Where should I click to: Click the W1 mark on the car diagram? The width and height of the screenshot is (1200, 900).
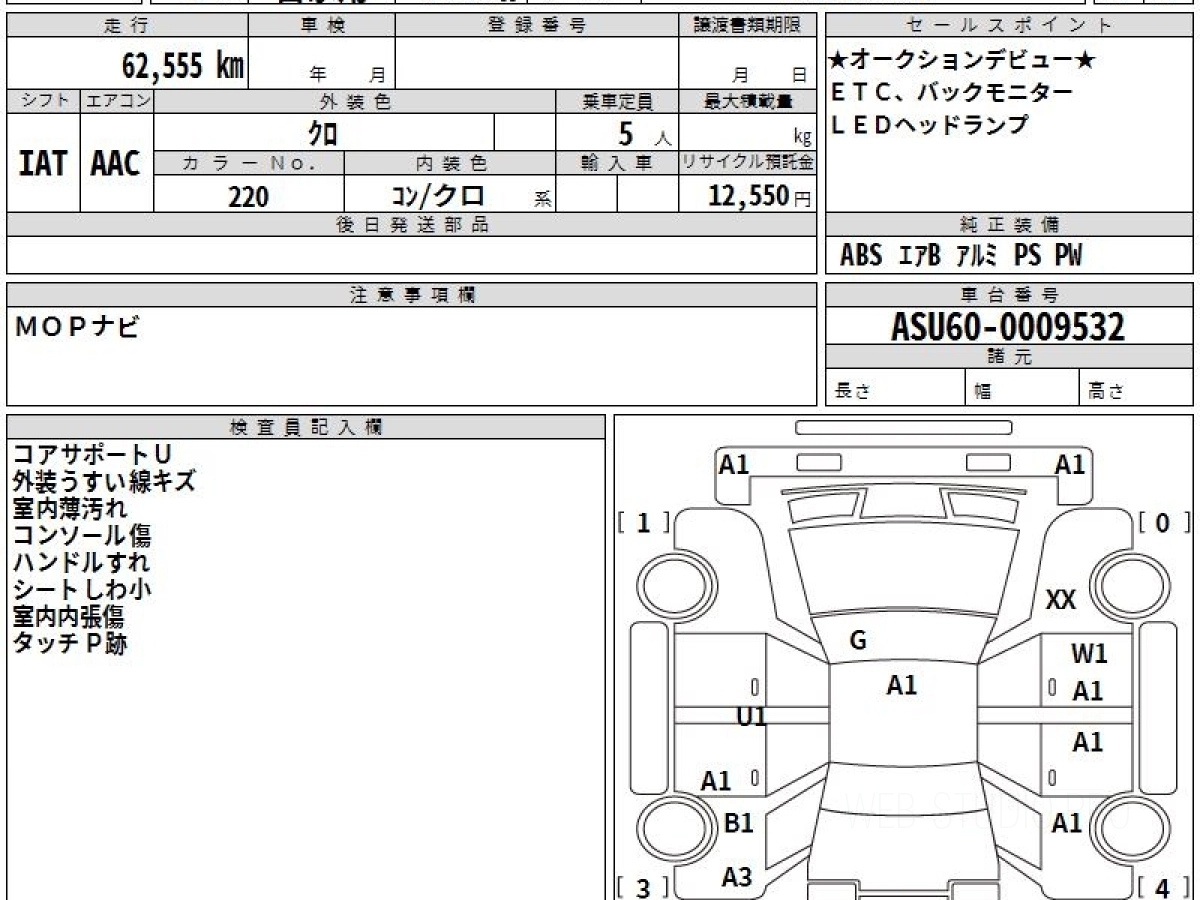tap(1089, 654)
